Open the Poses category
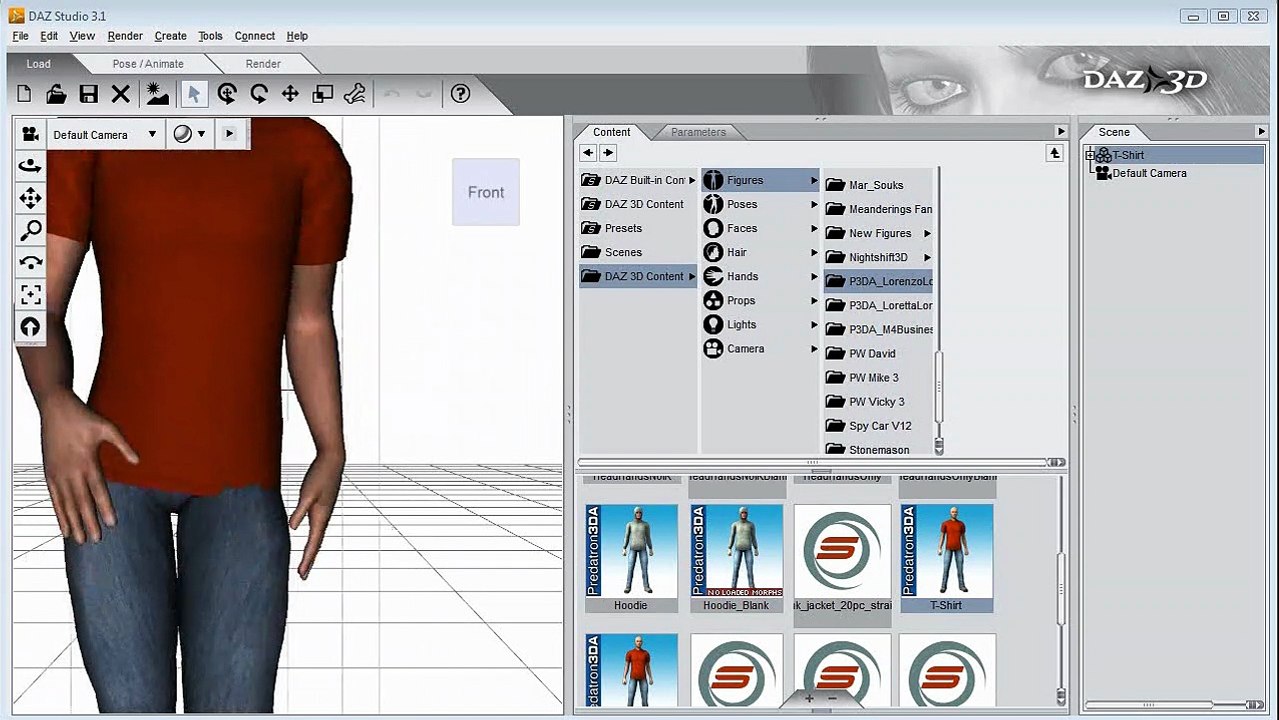The height and width of the screenshot is (720, 1279). [760, 204]
